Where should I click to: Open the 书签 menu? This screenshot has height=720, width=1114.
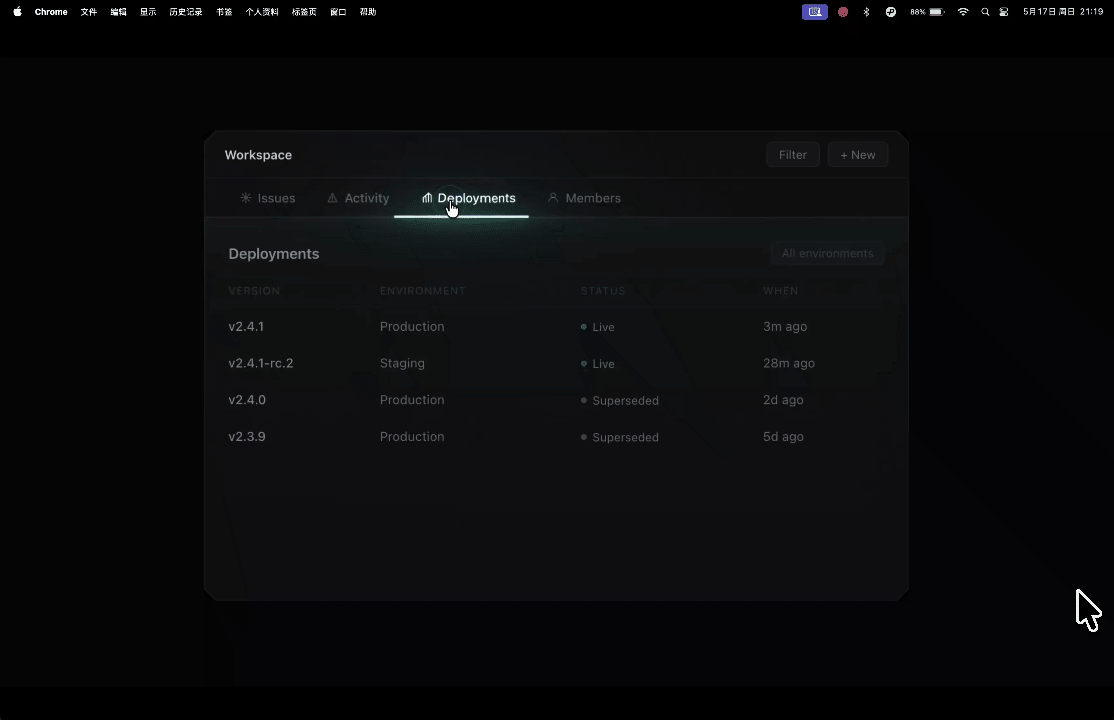tap(224, 11)
